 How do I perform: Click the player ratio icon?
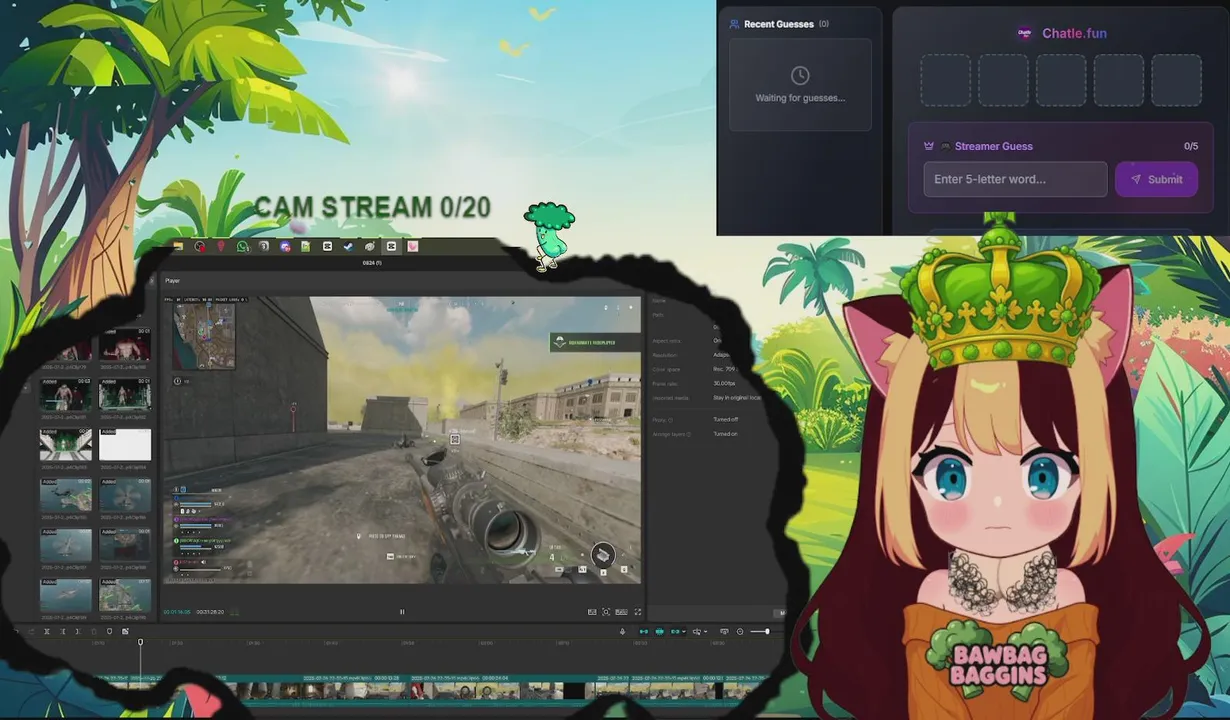coord(621,612)
